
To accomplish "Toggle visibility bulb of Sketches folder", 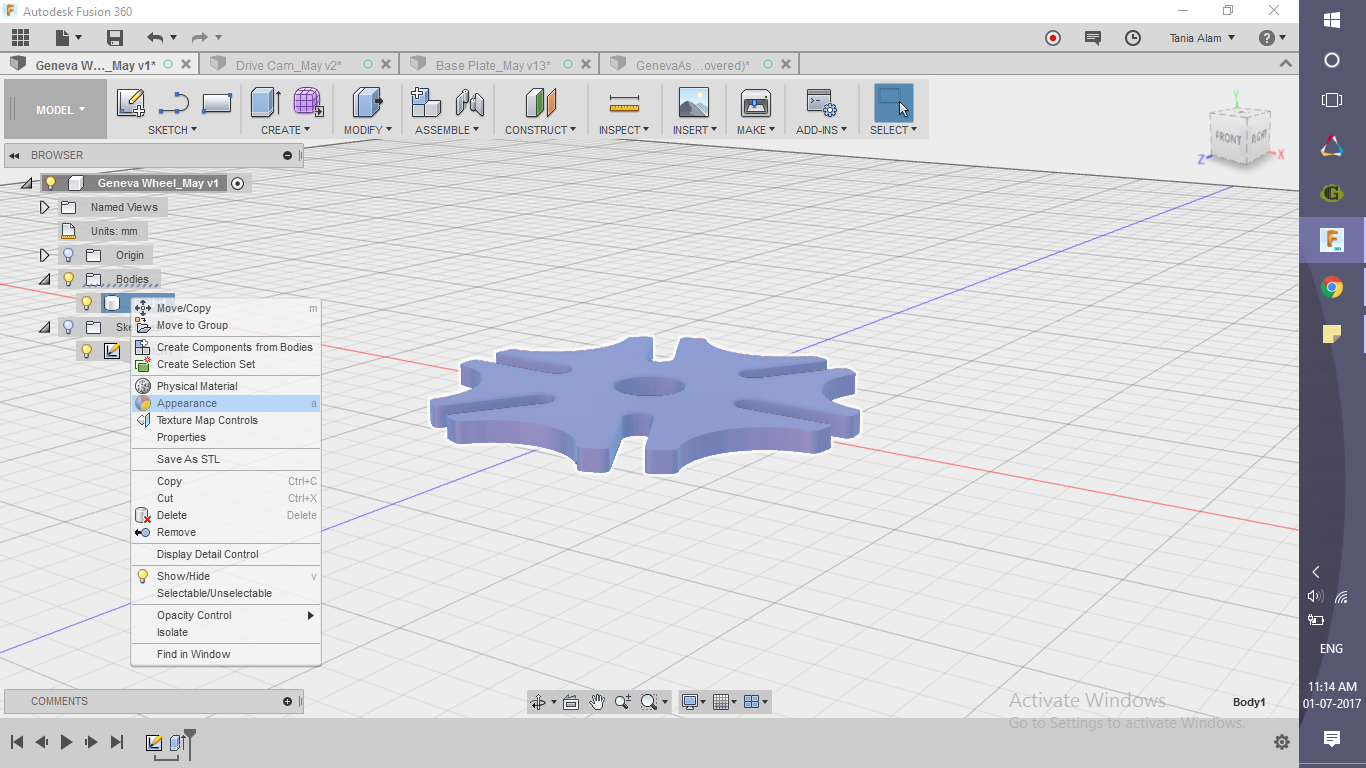I will click(68, 327).
